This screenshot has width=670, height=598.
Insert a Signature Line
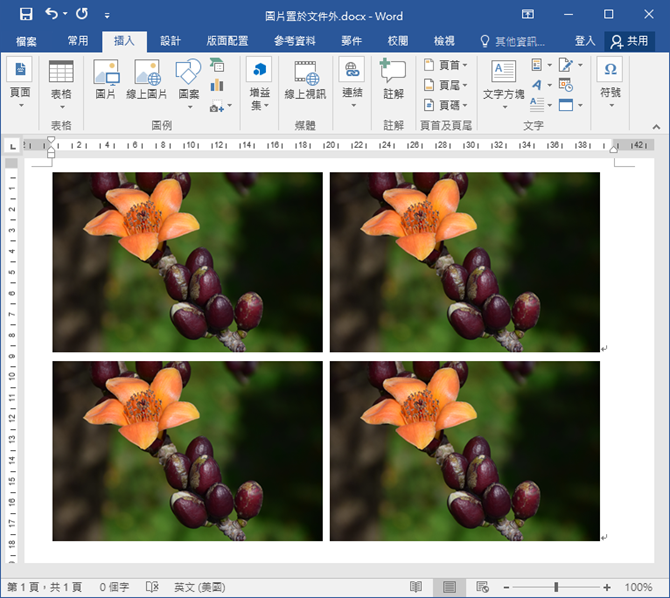pos(570,65)
